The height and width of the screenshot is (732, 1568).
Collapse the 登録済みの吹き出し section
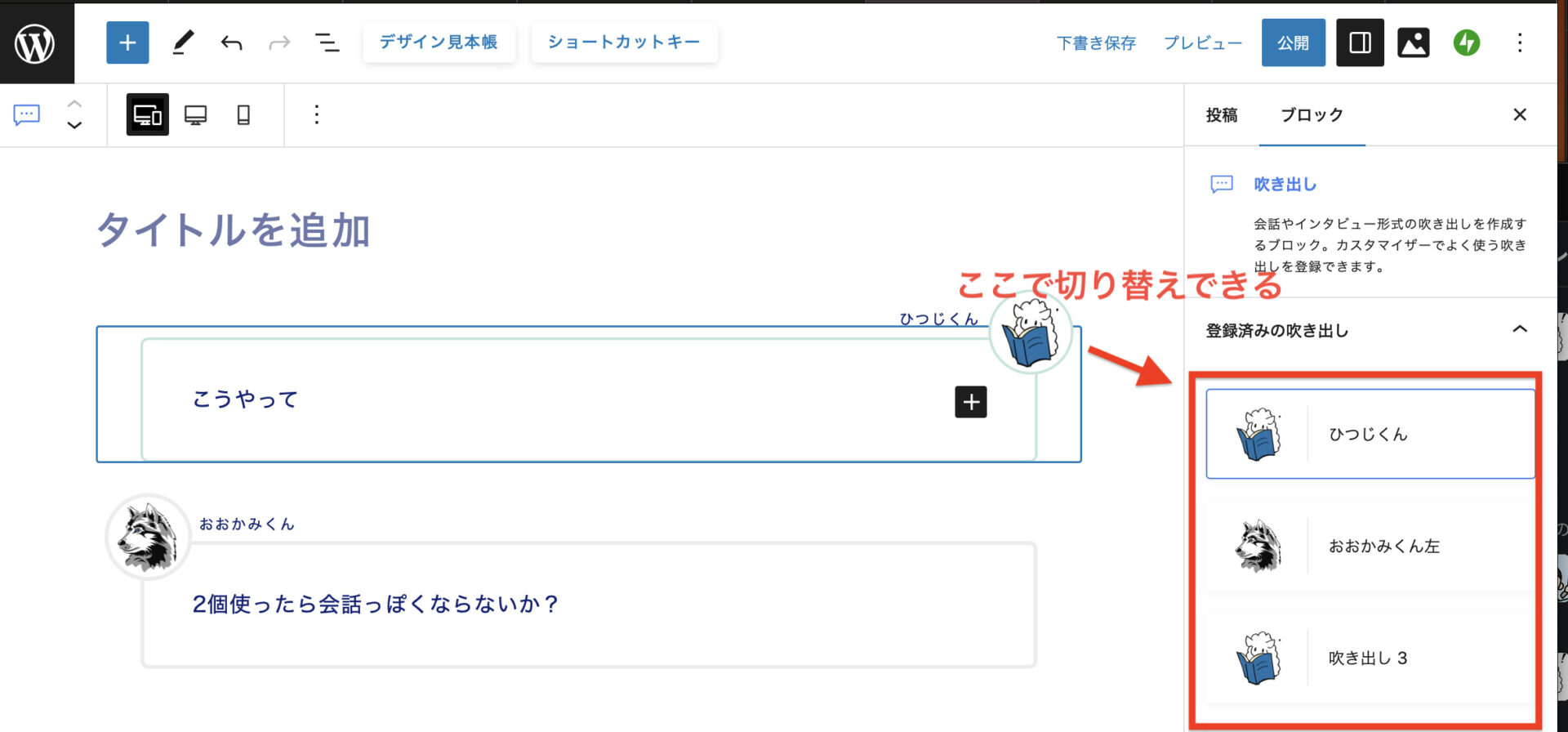tap(1520, 329)
